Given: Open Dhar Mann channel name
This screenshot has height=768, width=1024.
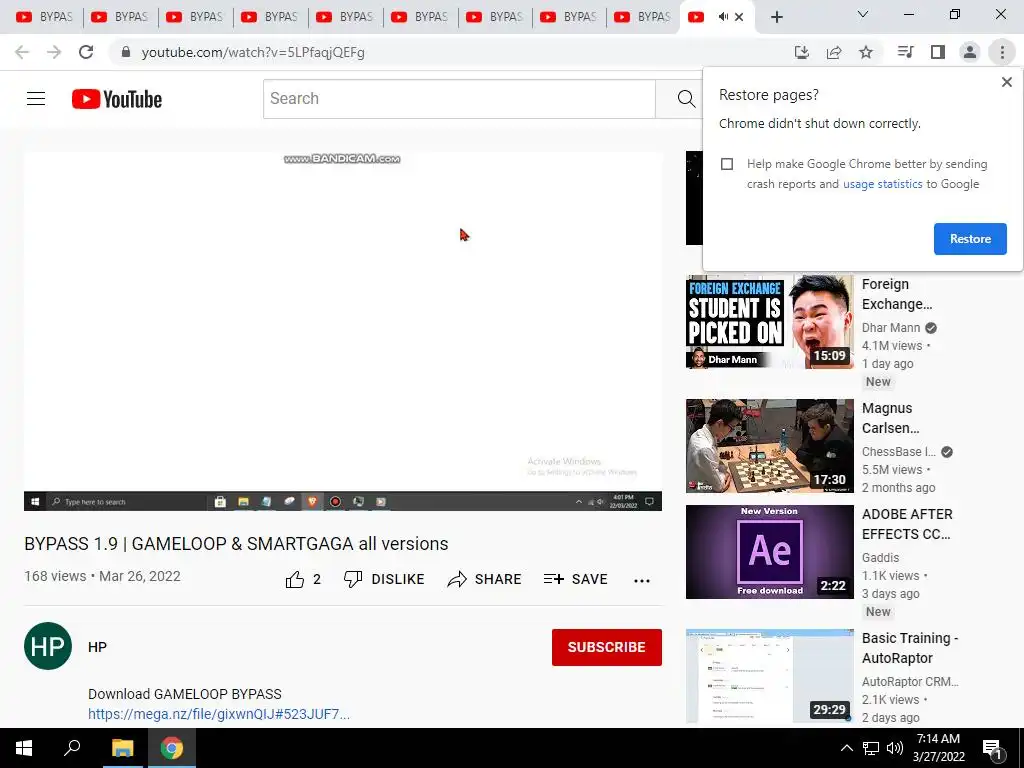Looking at the screenshot, I should [x=891, y=328].
